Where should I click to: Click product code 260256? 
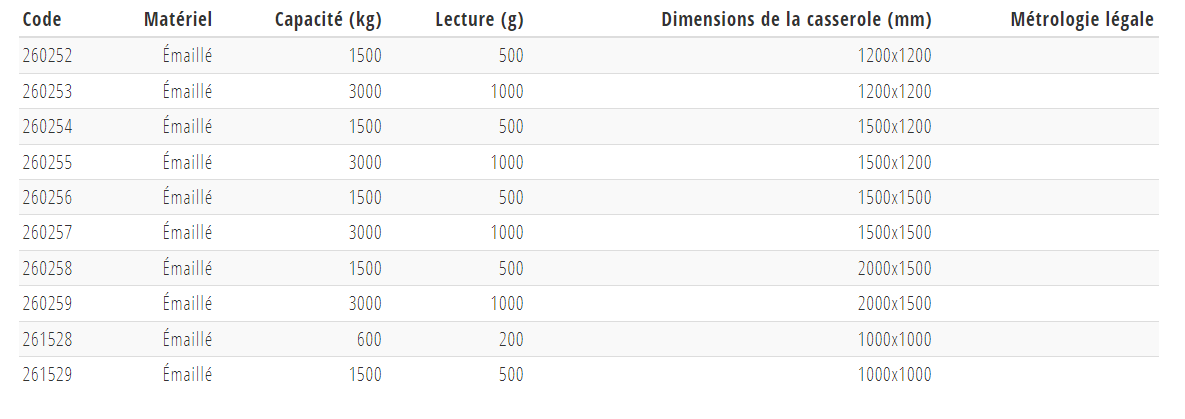tap(47, 198)
